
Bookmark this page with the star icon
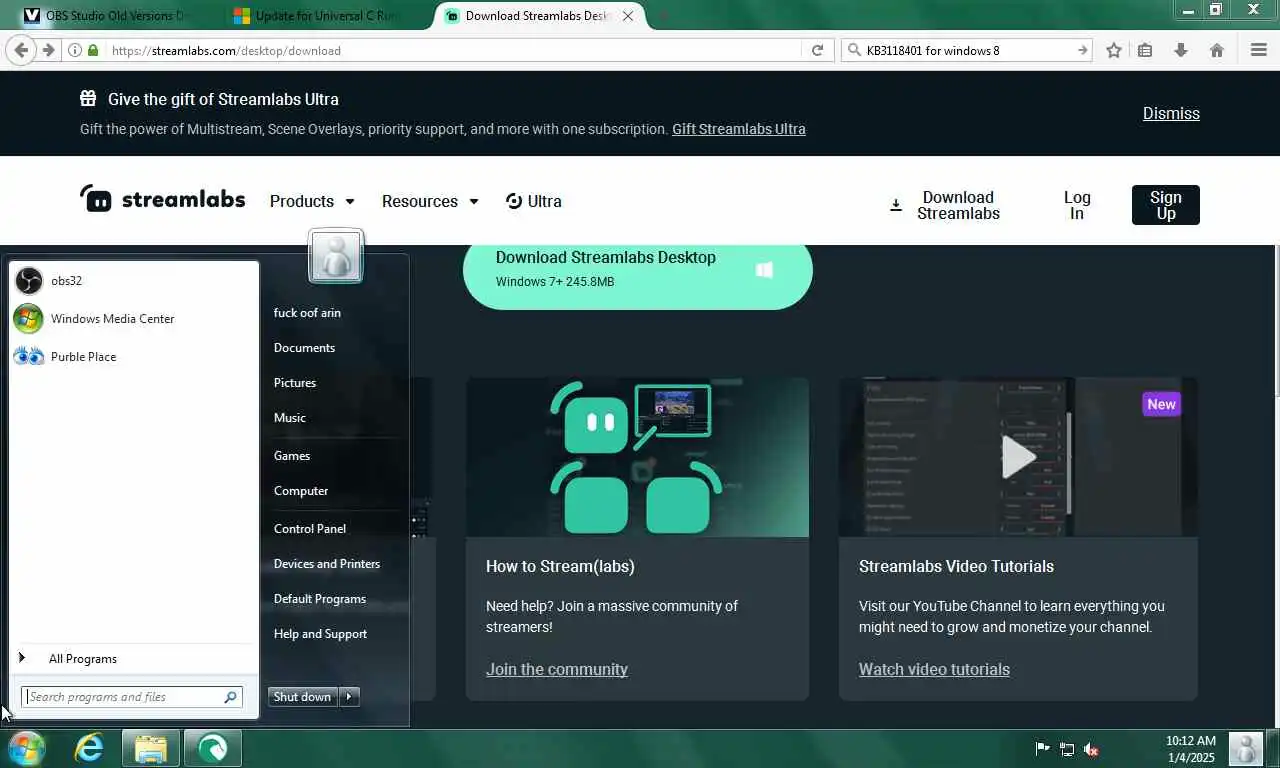(1114, 50)
